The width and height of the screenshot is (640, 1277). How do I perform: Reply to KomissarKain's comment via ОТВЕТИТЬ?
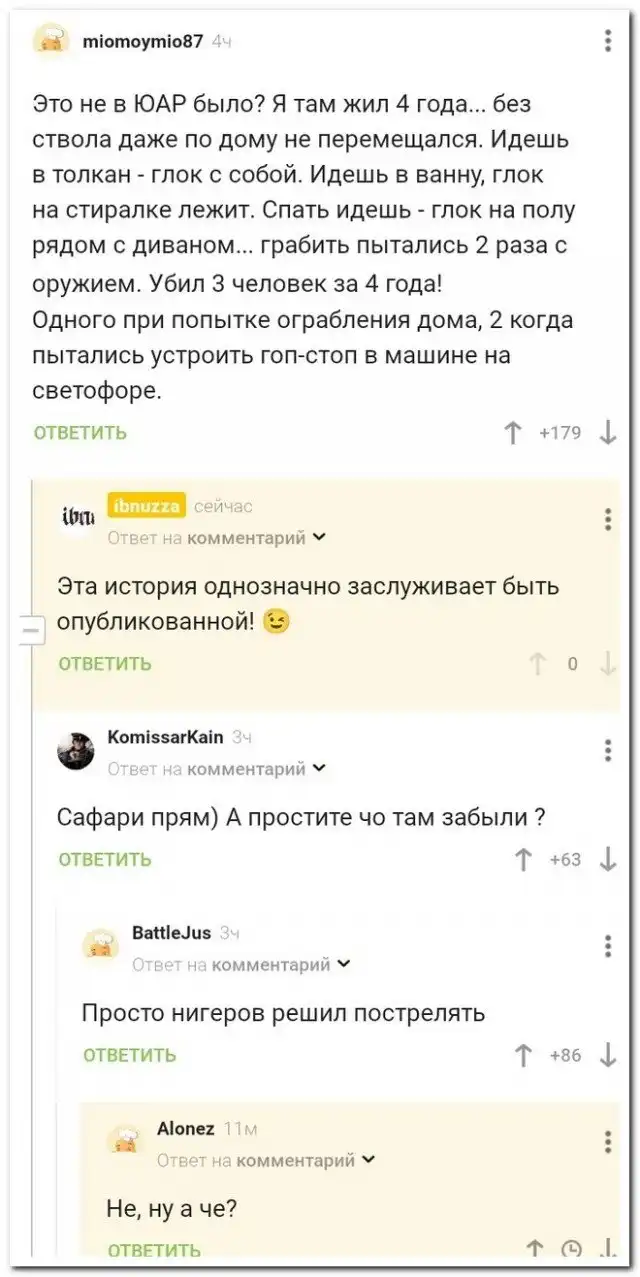pyautogui.click(x=105, y=859)
